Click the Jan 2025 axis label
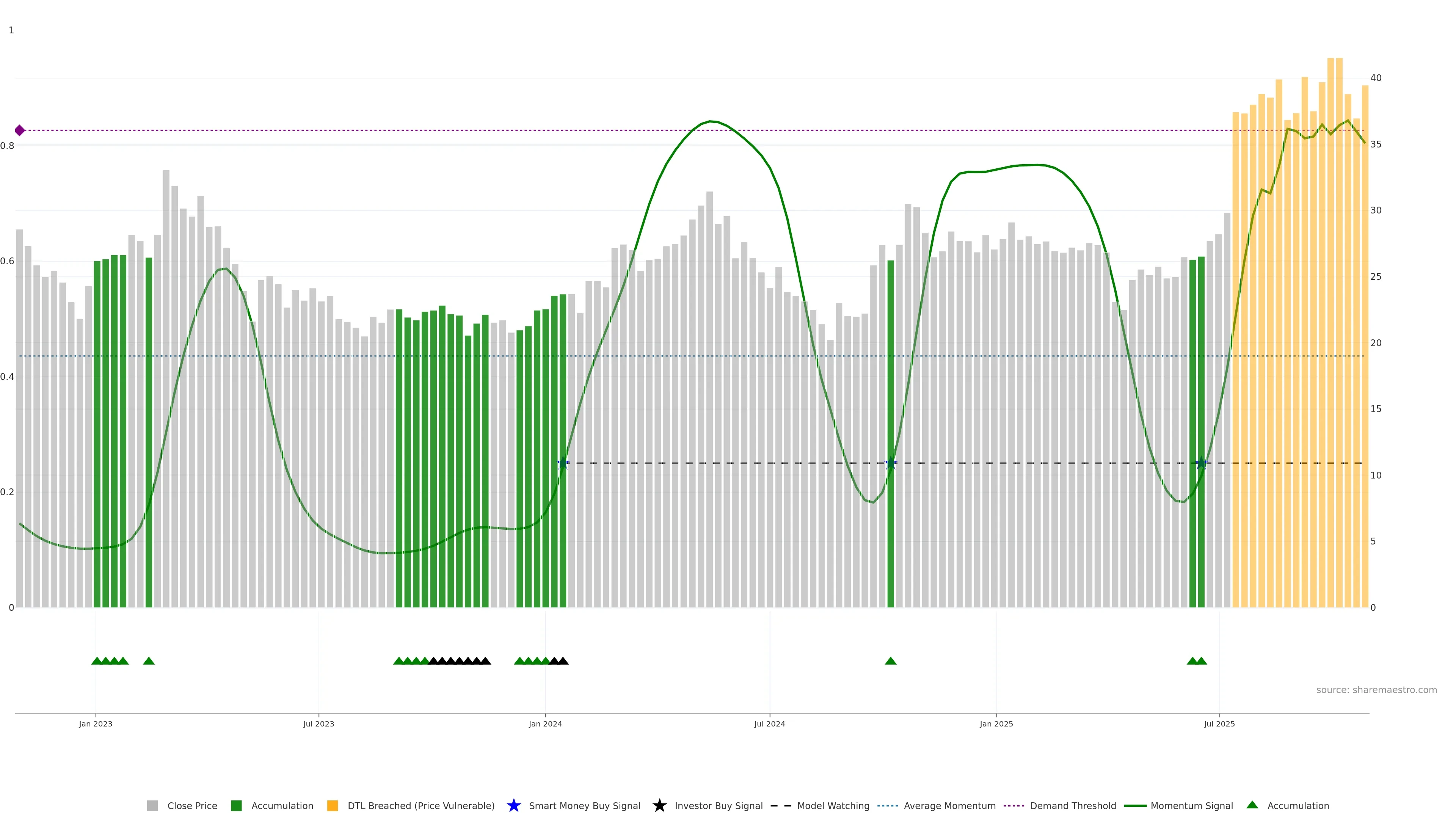Screen dimensions: 1456x819 click(996, 724)
